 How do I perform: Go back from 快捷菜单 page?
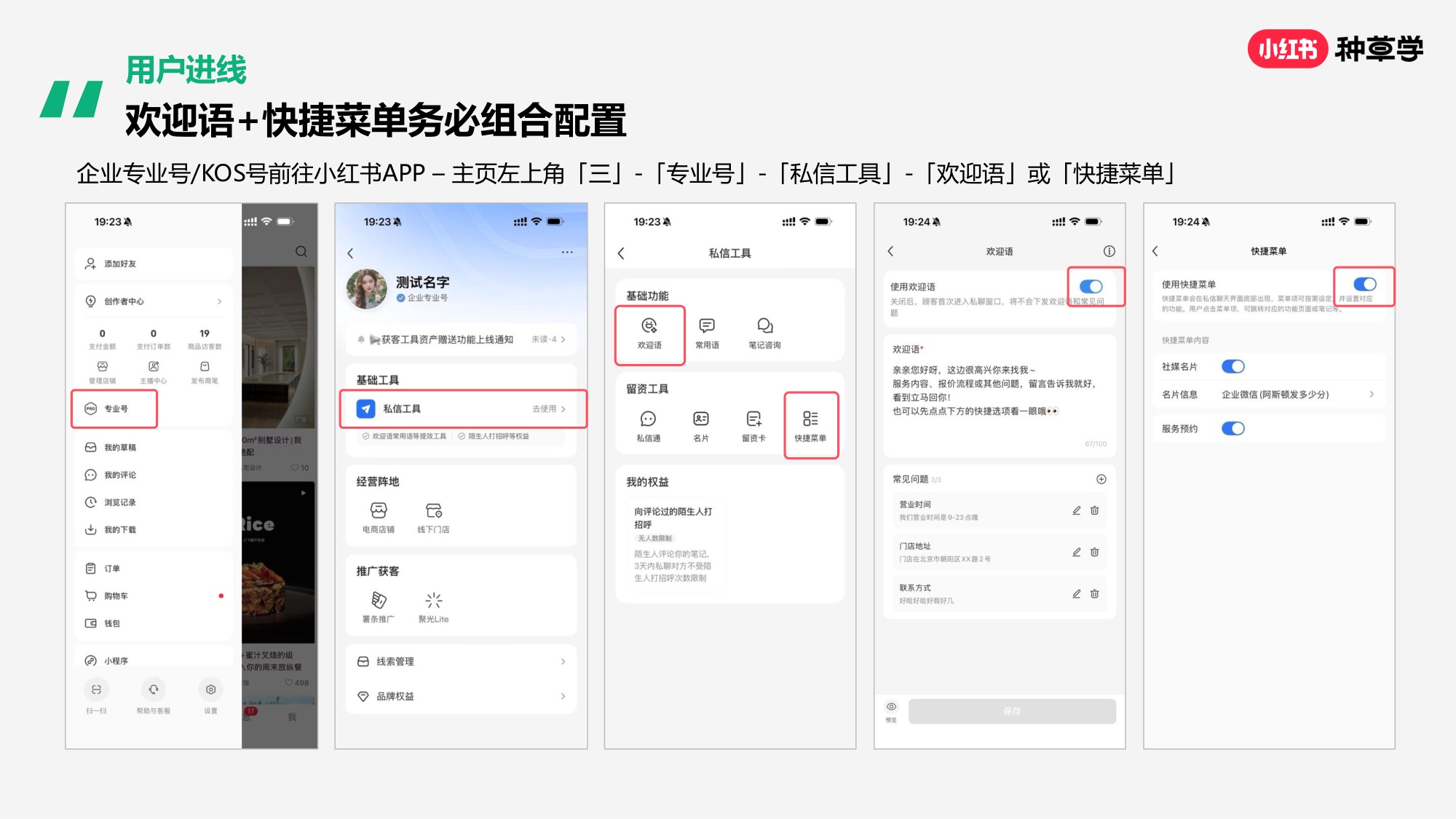click(x=1155, y=251)
